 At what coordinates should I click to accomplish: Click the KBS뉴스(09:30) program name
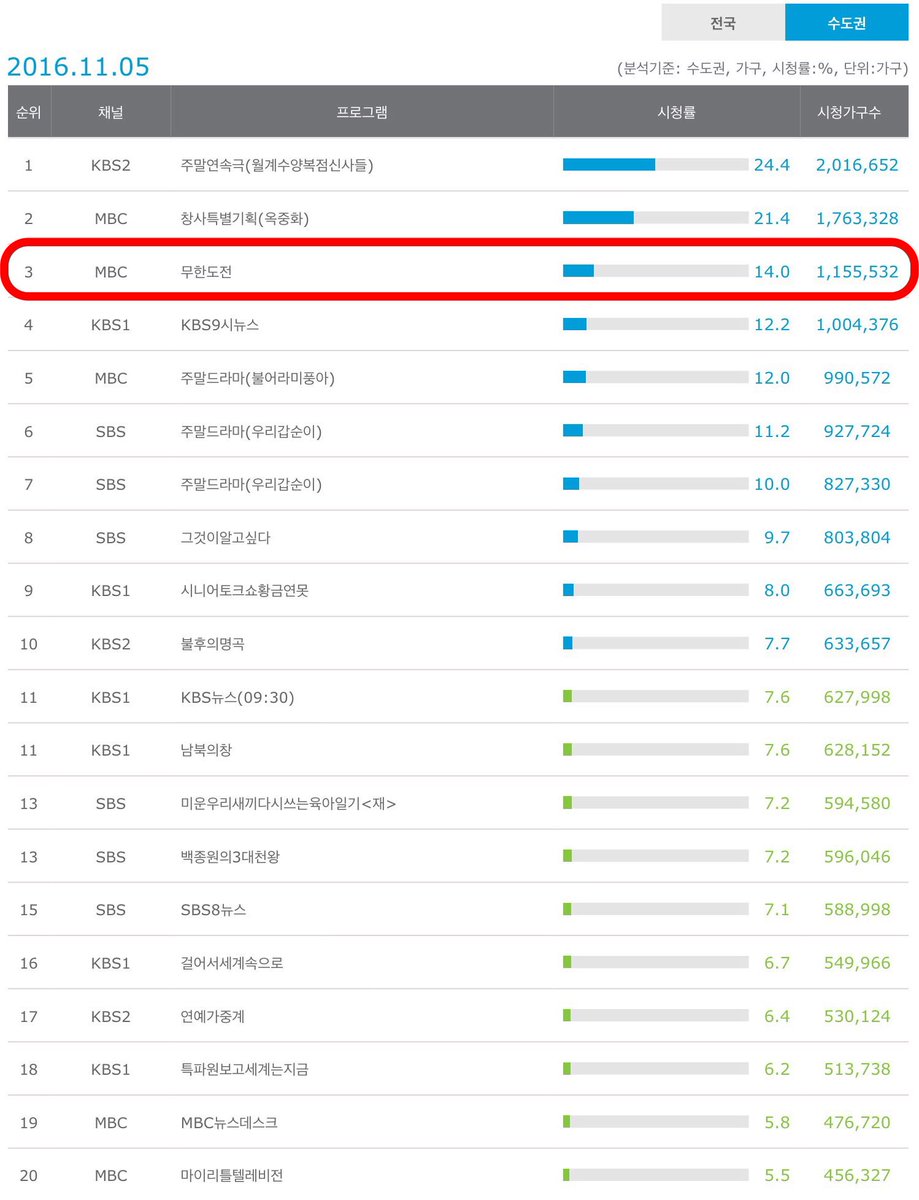click(237, 697)
